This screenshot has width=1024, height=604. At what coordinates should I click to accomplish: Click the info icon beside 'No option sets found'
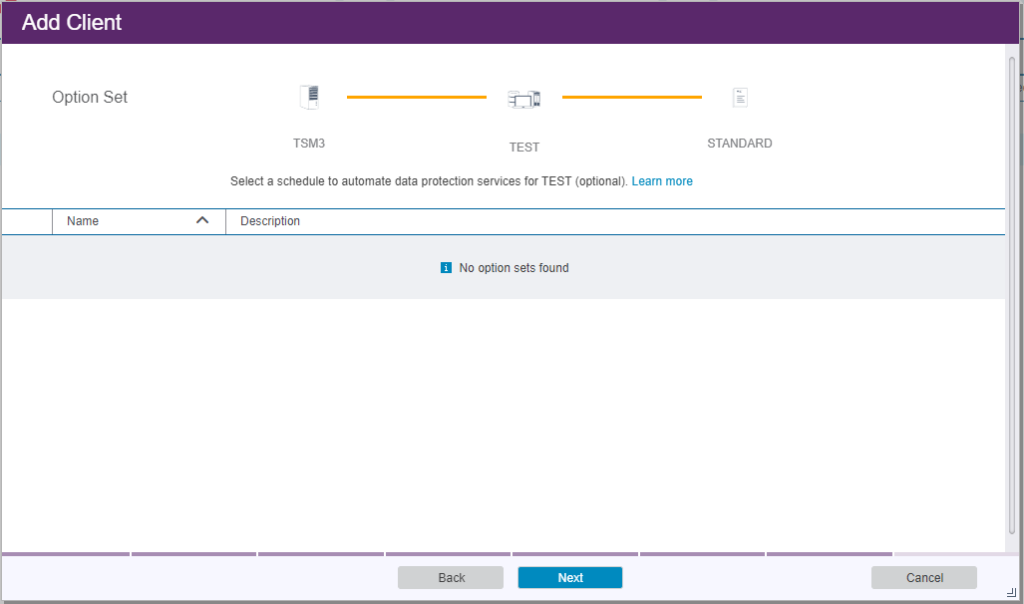point(445,268)
